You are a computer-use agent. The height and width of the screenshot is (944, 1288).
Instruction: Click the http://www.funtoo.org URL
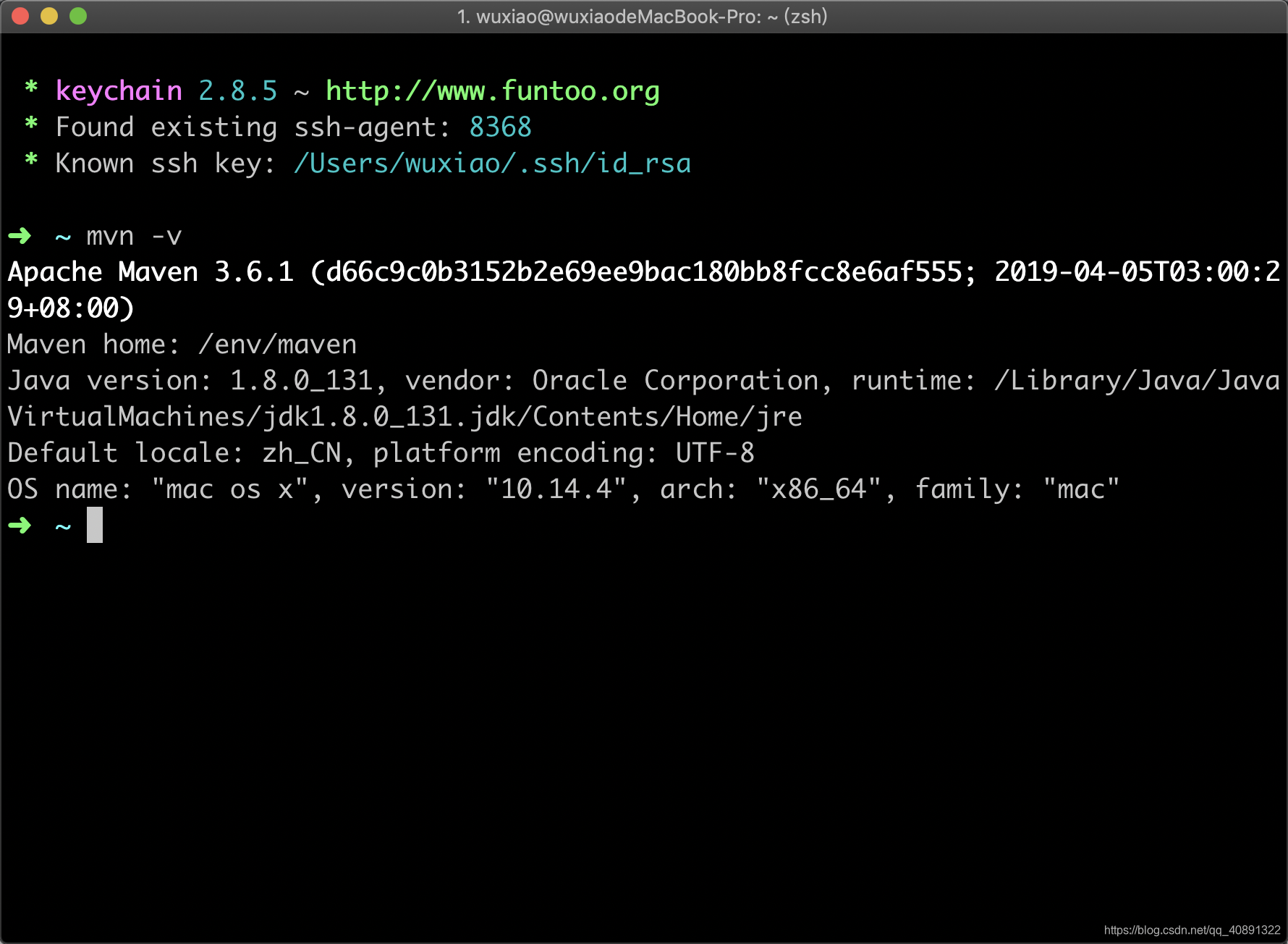click(493, 91)
